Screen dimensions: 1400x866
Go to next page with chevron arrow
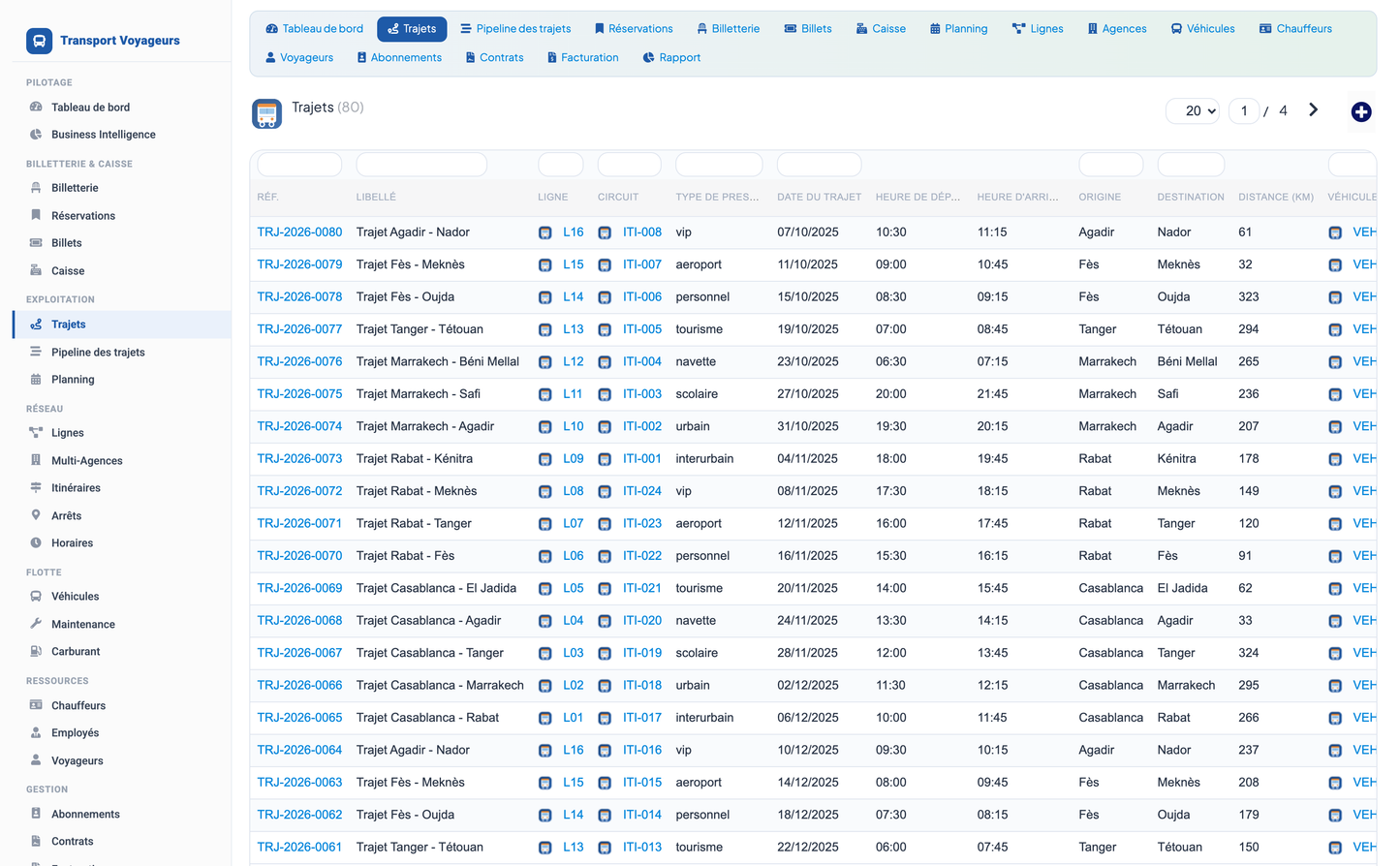1314,110
